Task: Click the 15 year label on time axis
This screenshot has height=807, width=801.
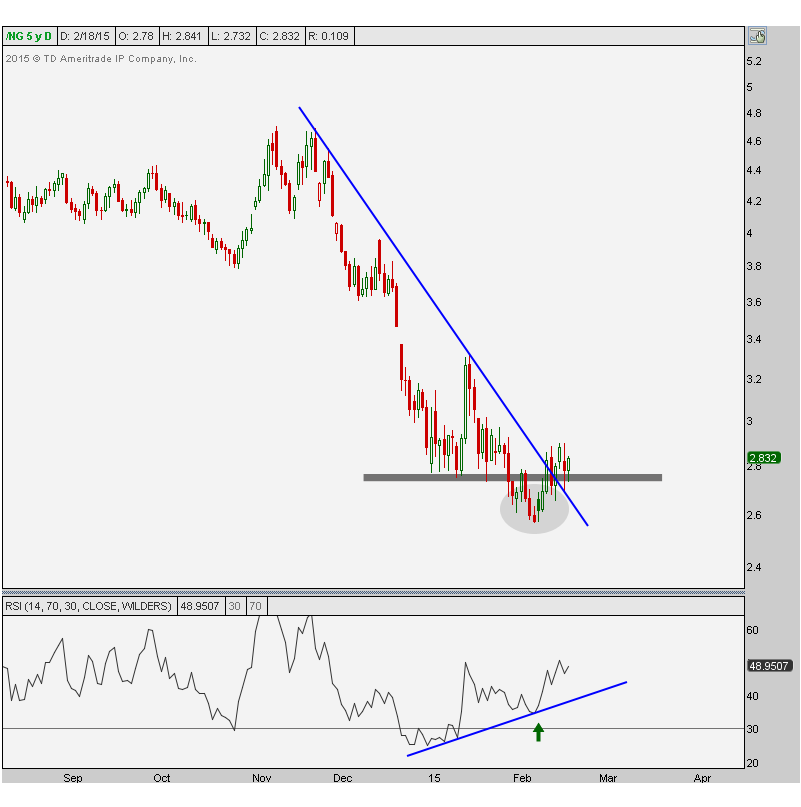Action: coord(434,778)
